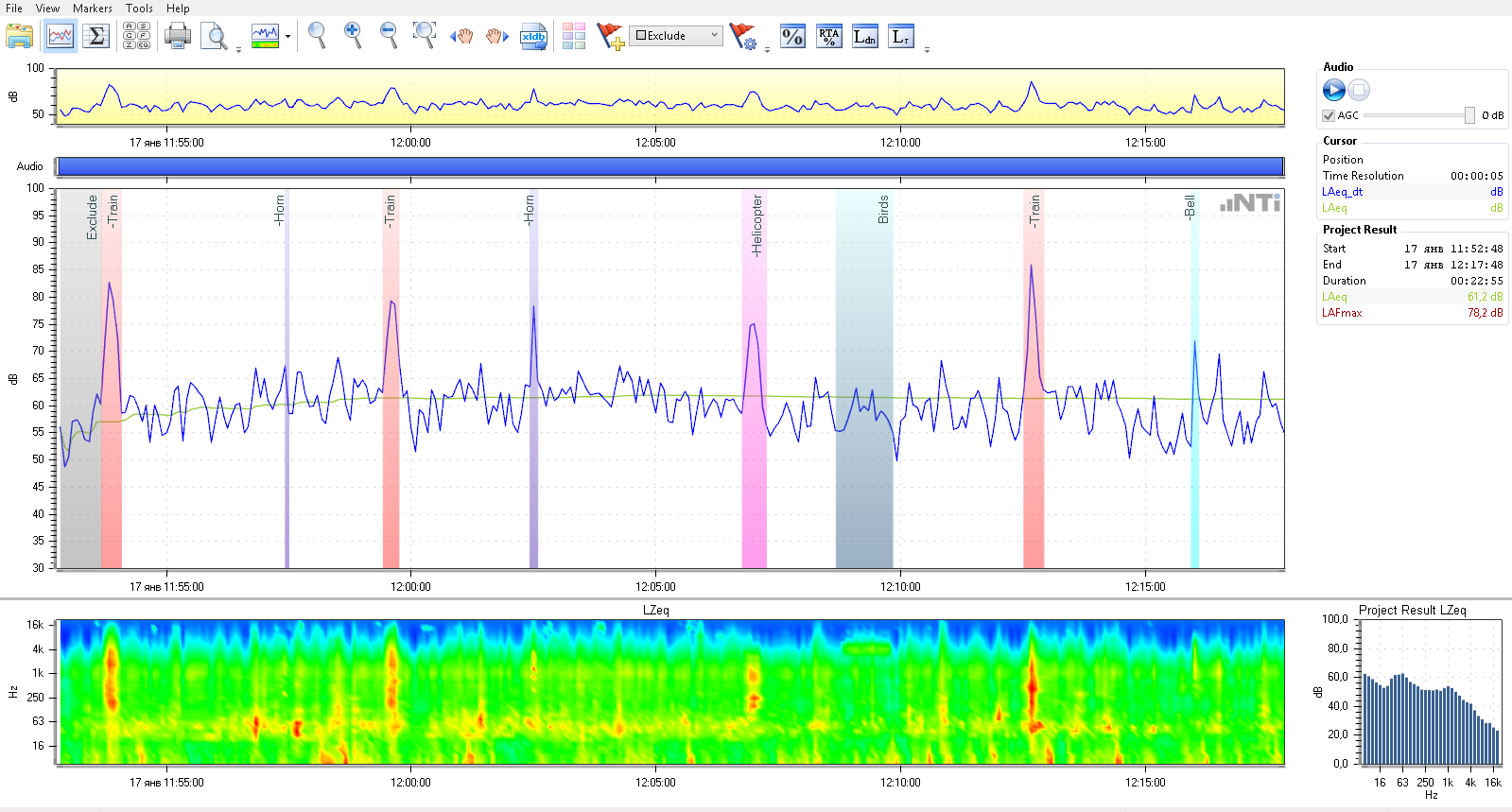Click the audio gain slider handle

(1469, 115)
